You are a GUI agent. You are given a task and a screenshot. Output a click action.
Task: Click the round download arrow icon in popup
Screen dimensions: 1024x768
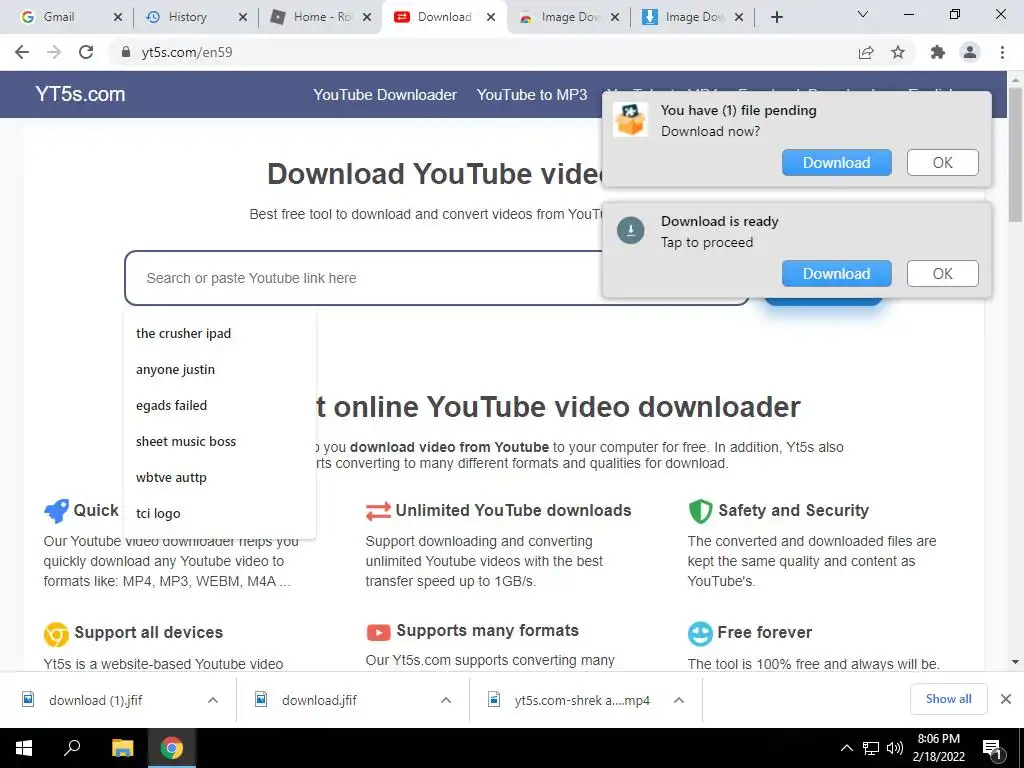point(631,231)
